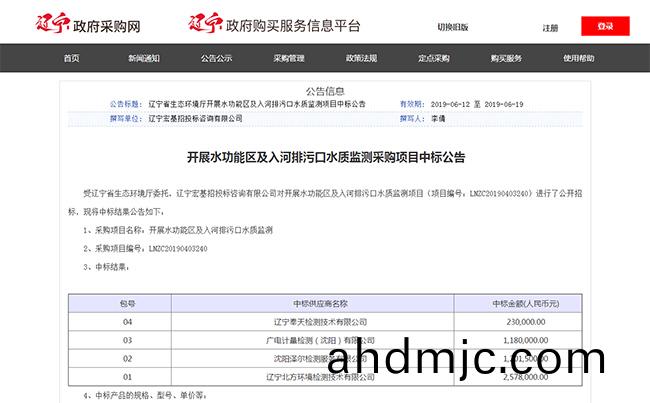Click the 撰写人 label
The width and height of the screenshot is (650, 403).
coord(412,119)
